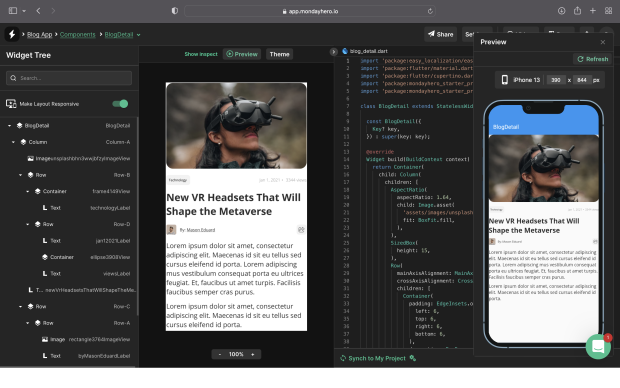620x388 pixels.
Task: Zoom out the canvas with minus
Action: click(x=220, y=354)
